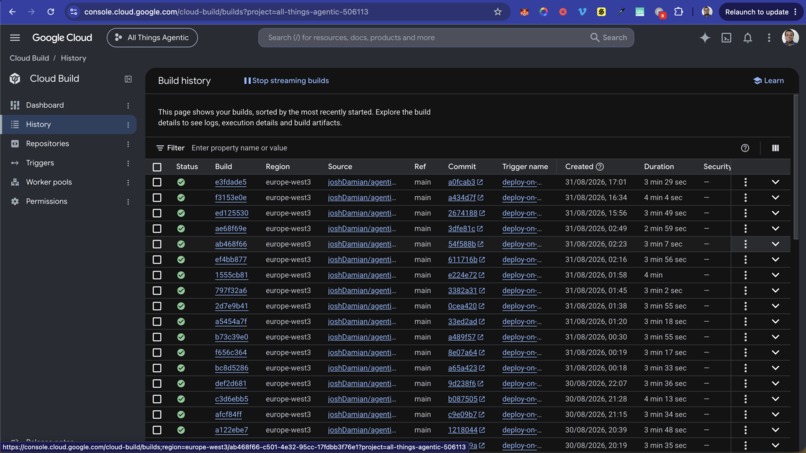
Task: Open the Learn panel
Action: (769, 81)
